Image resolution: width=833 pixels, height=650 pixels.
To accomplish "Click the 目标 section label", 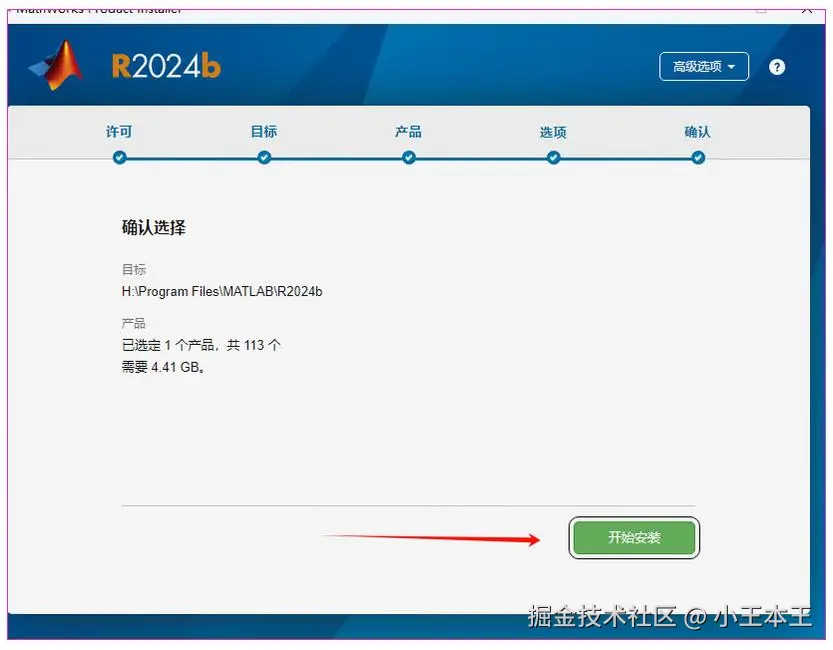I will pyautogui.click(x=133, y=269).
